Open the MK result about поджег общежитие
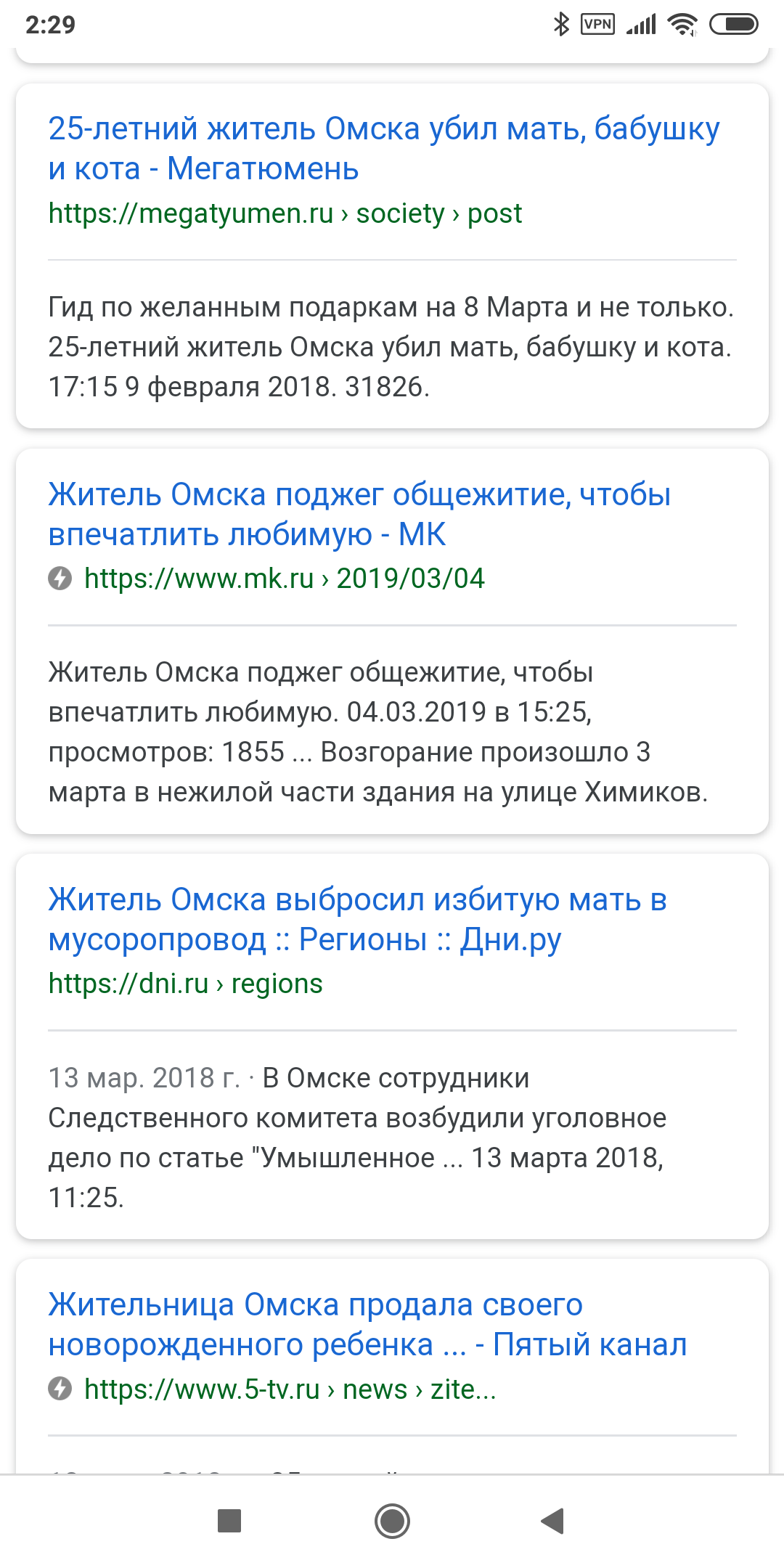This screenshot has width=784, height=1568. [x=359, y=514]
